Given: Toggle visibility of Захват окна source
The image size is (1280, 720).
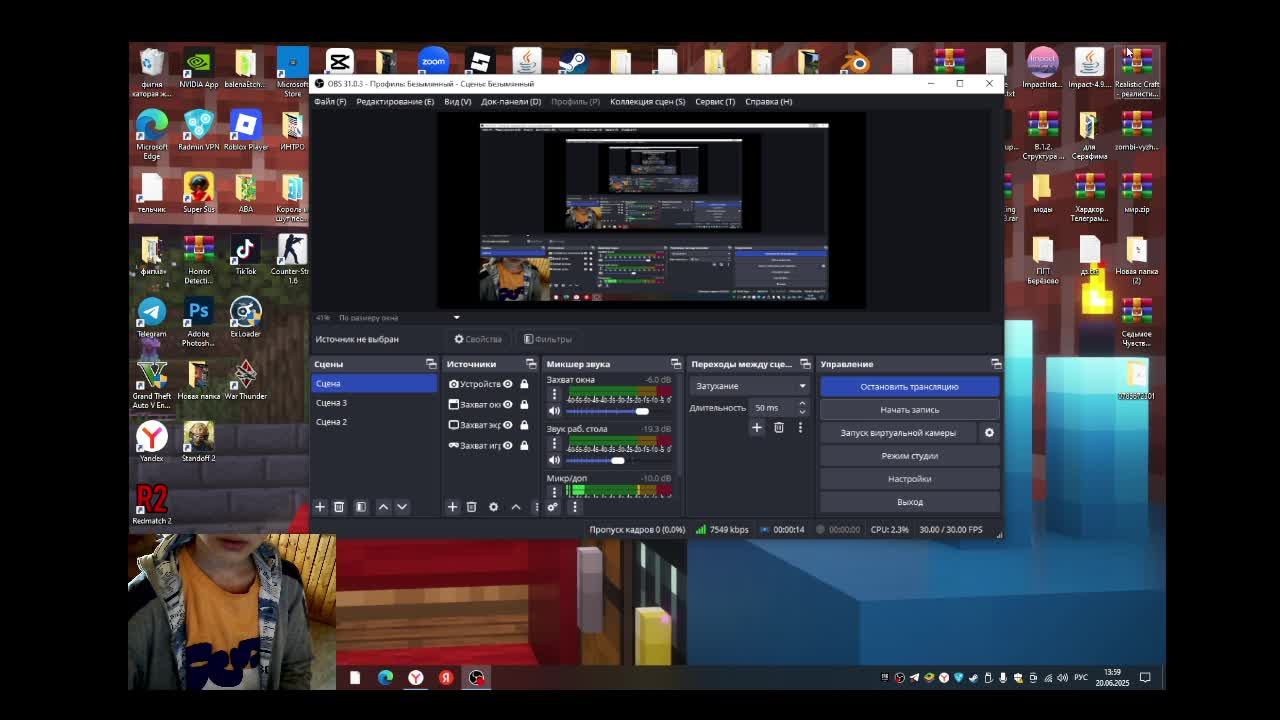Looking at the screenshot, I should (508, 405).
